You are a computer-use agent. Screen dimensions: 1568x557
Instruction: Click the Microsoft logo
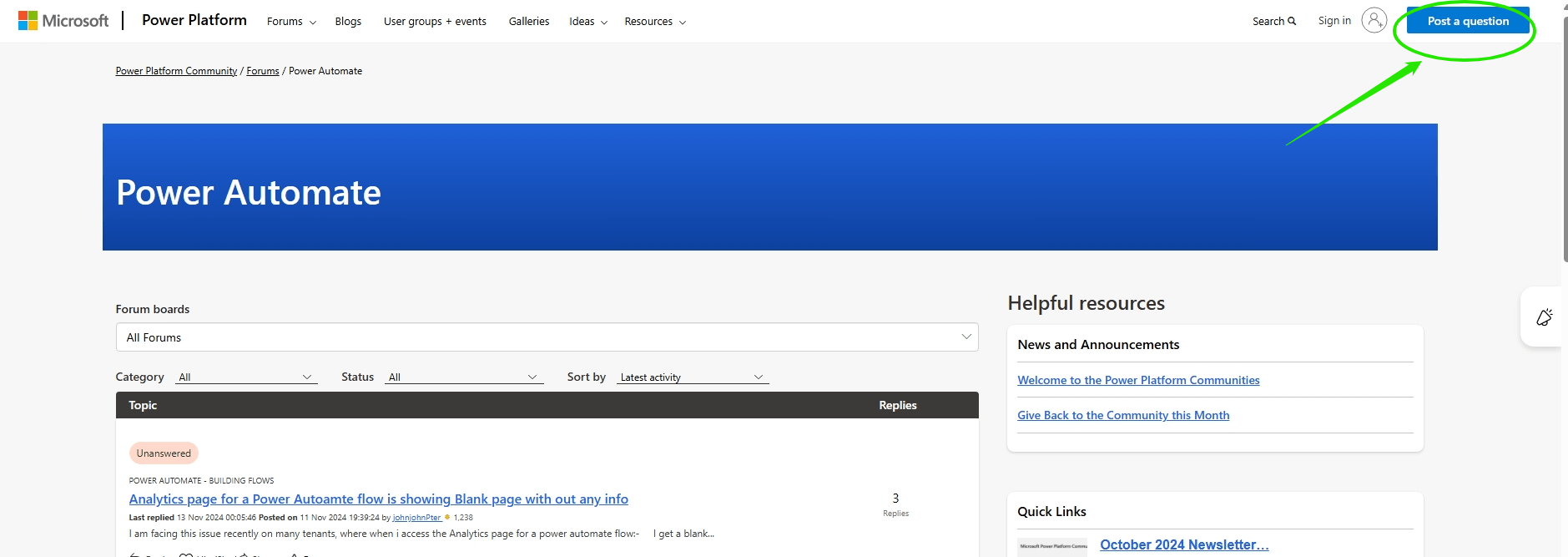(63, 21)
